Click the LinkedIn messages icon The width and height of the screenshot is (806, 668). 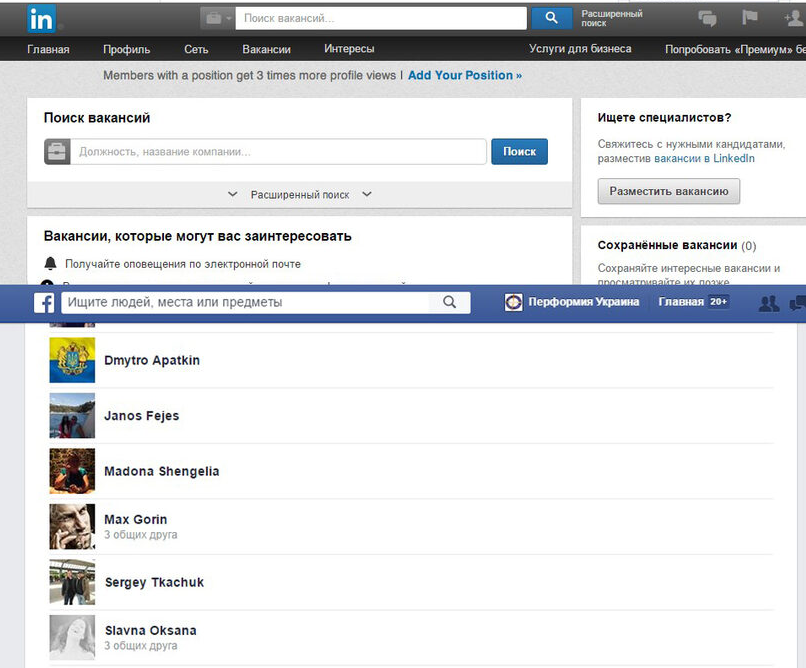tap(707, 18)
